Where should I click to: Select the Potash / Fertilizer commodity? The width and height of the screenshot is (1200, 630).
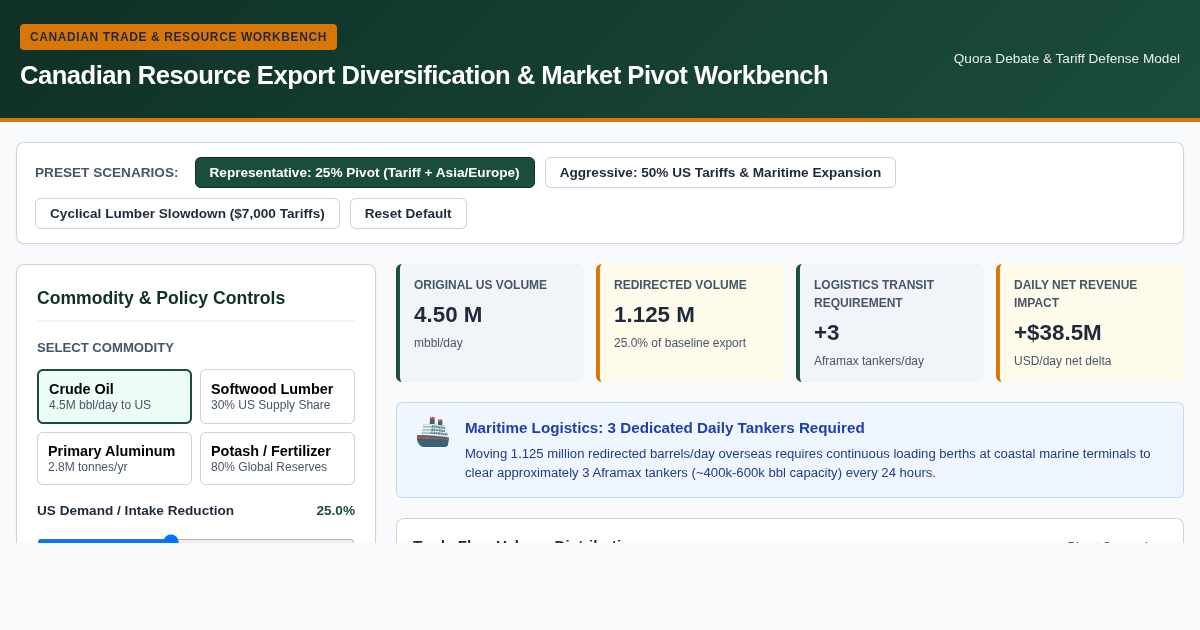tap(277, 458)
